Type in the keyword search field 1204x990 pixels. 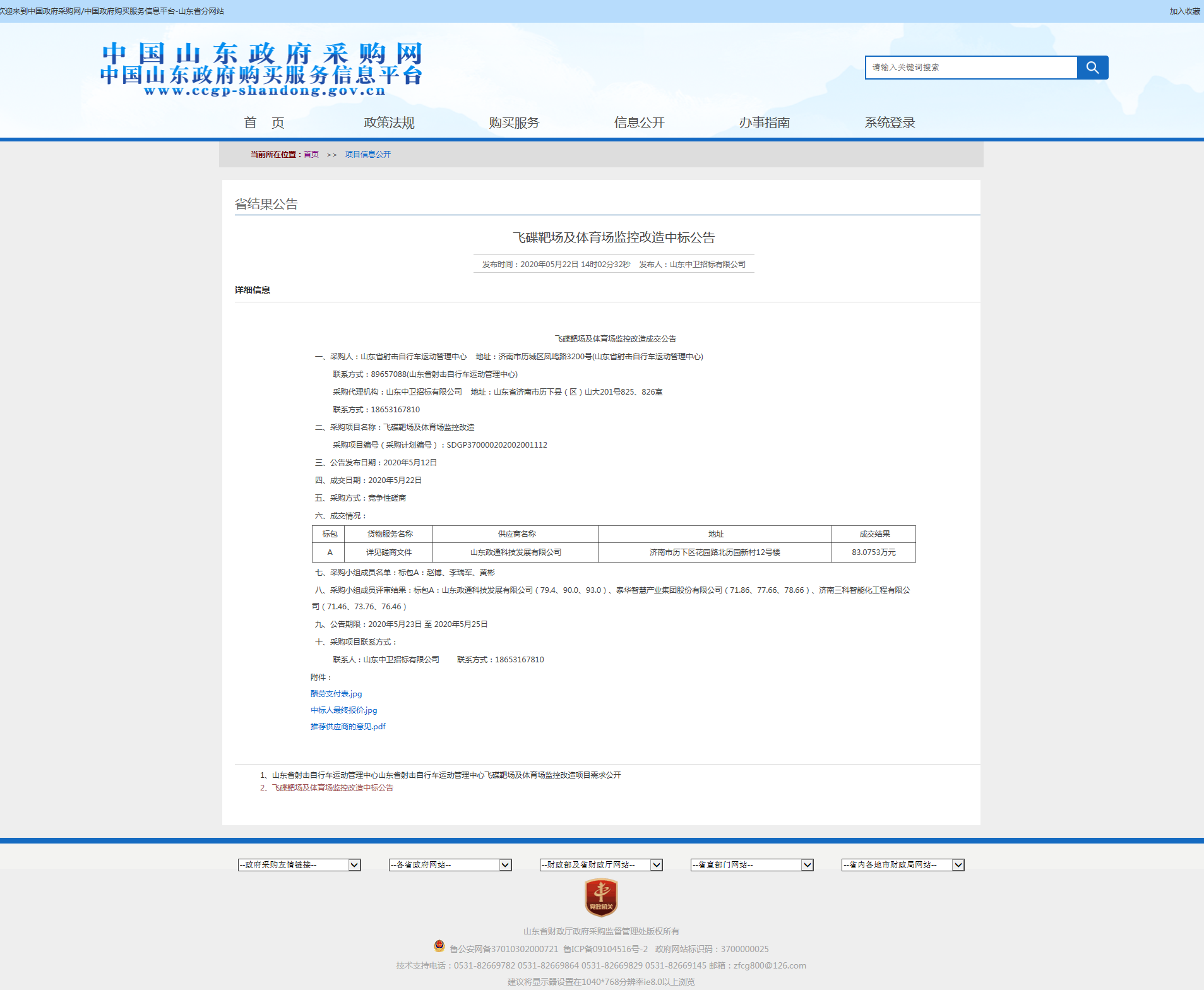971,68
